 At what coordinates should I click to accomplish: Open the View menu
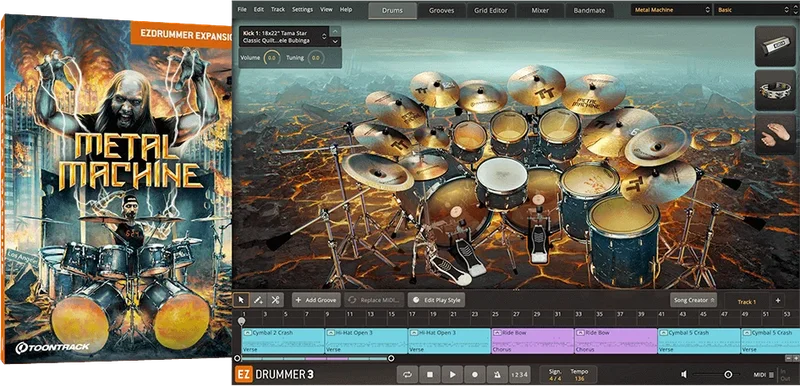327,9
